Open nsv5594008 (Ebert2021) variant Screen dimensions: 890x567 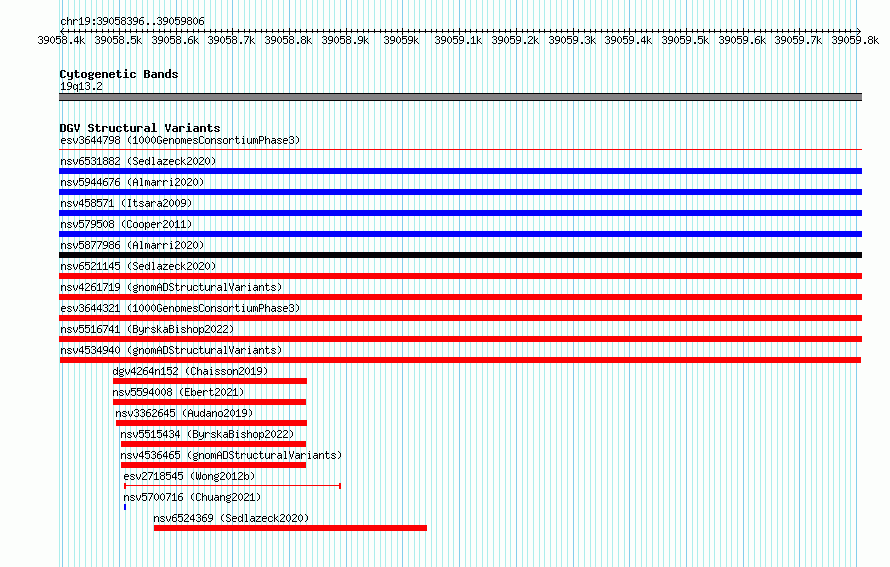(178, 392)
